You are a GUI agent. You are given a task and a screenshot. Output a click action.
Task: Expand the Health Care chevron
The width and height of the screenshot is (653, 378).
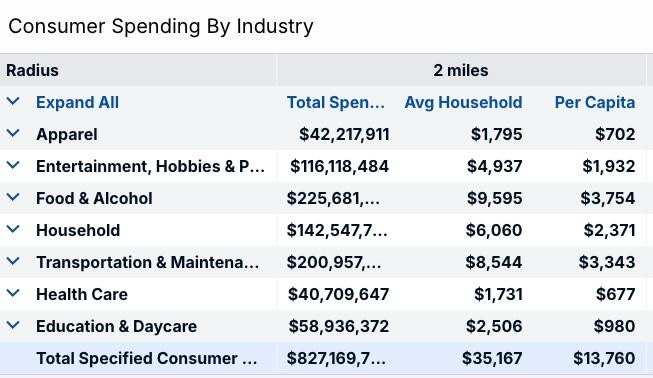pos(13,293)
